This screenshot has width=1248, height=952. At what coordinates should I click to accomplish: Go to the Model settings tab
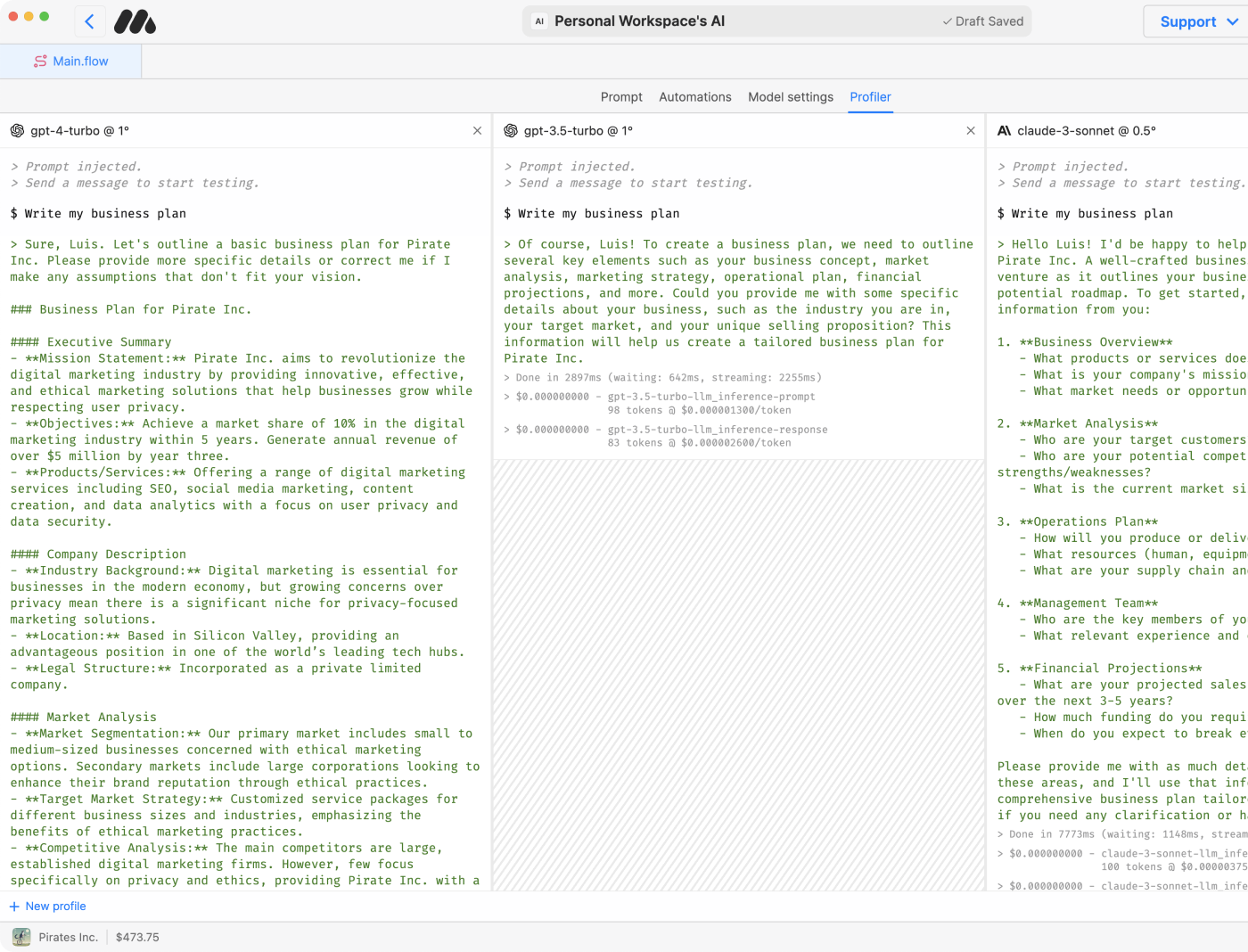point(791,97)
